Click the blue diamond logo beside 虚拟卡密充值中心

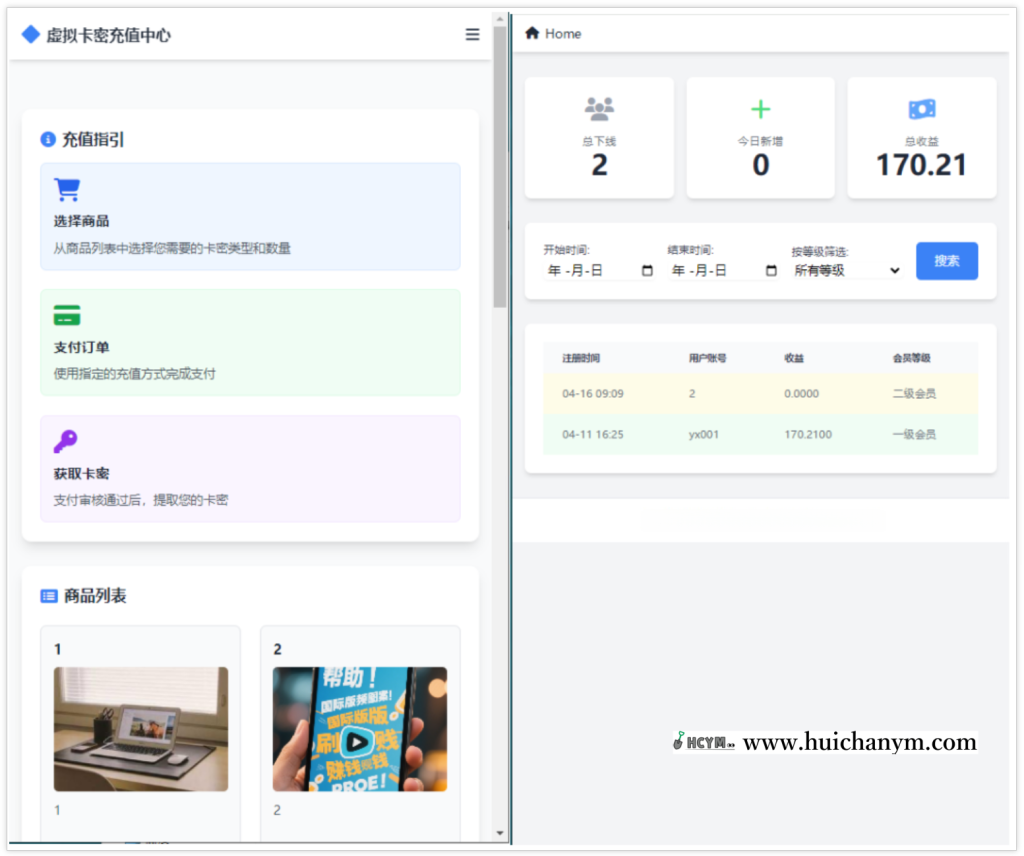click(x=31, y=34)
